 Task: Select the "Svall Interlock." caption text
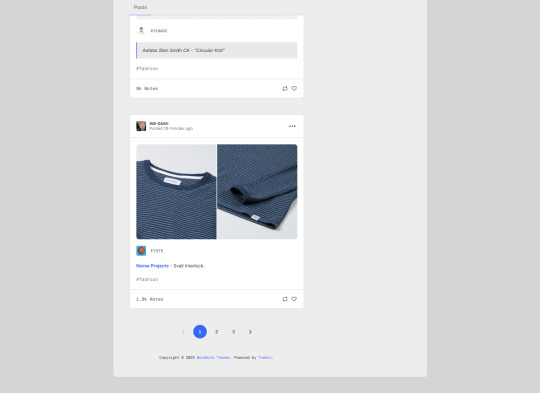click(189, 266)
